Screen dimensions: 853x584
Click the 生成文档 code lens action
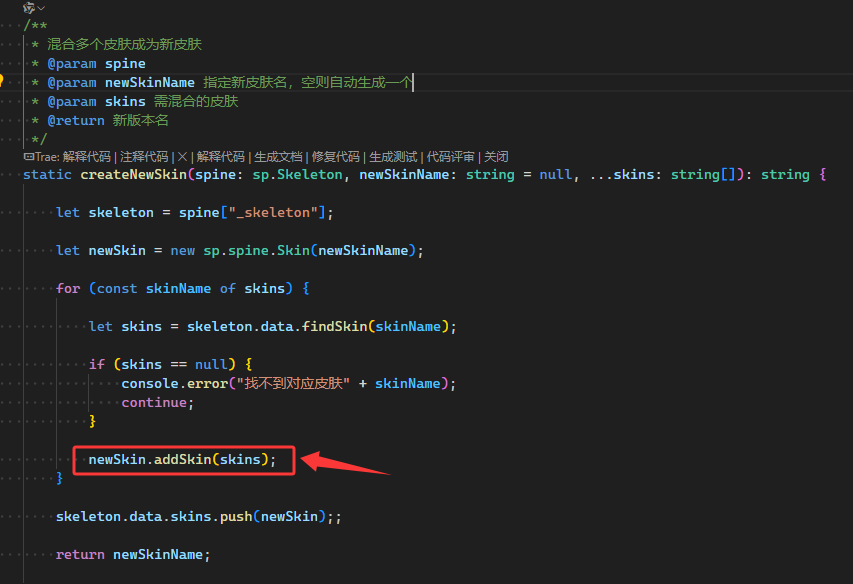[279, 157]
